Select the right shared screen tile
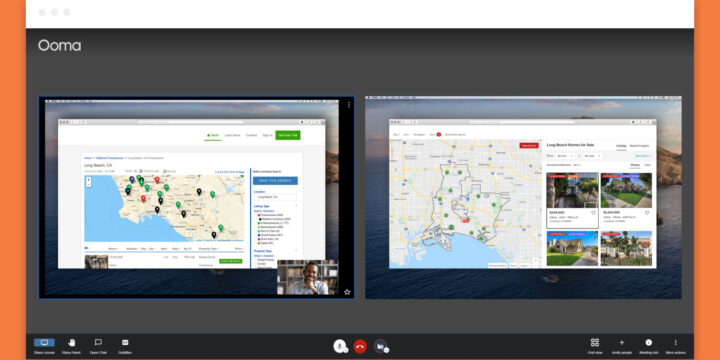 click(523, 197)
